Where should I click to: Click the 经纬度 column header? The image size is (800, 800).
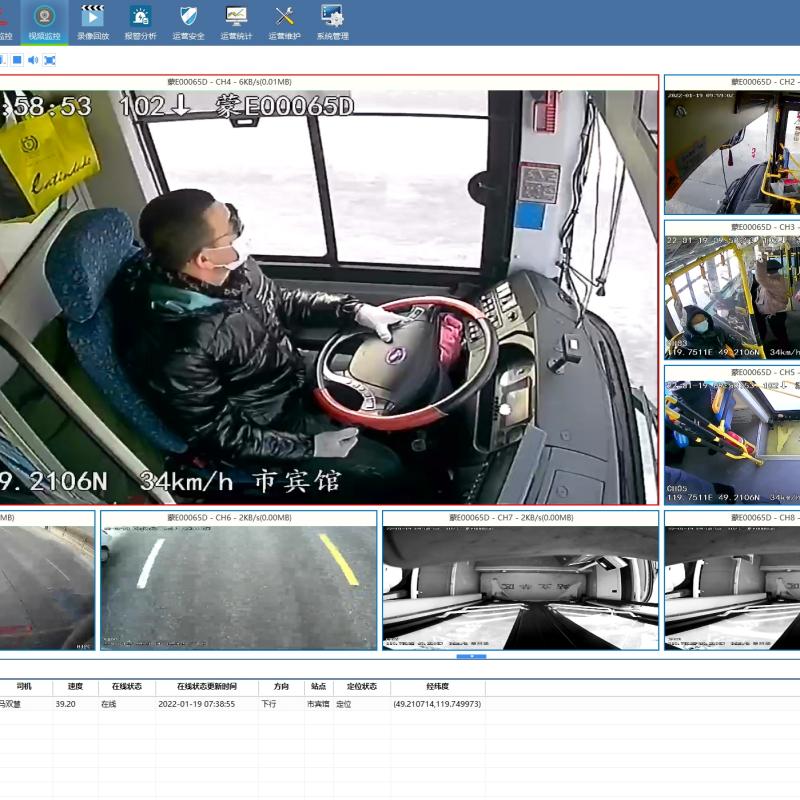click(437, 687)
